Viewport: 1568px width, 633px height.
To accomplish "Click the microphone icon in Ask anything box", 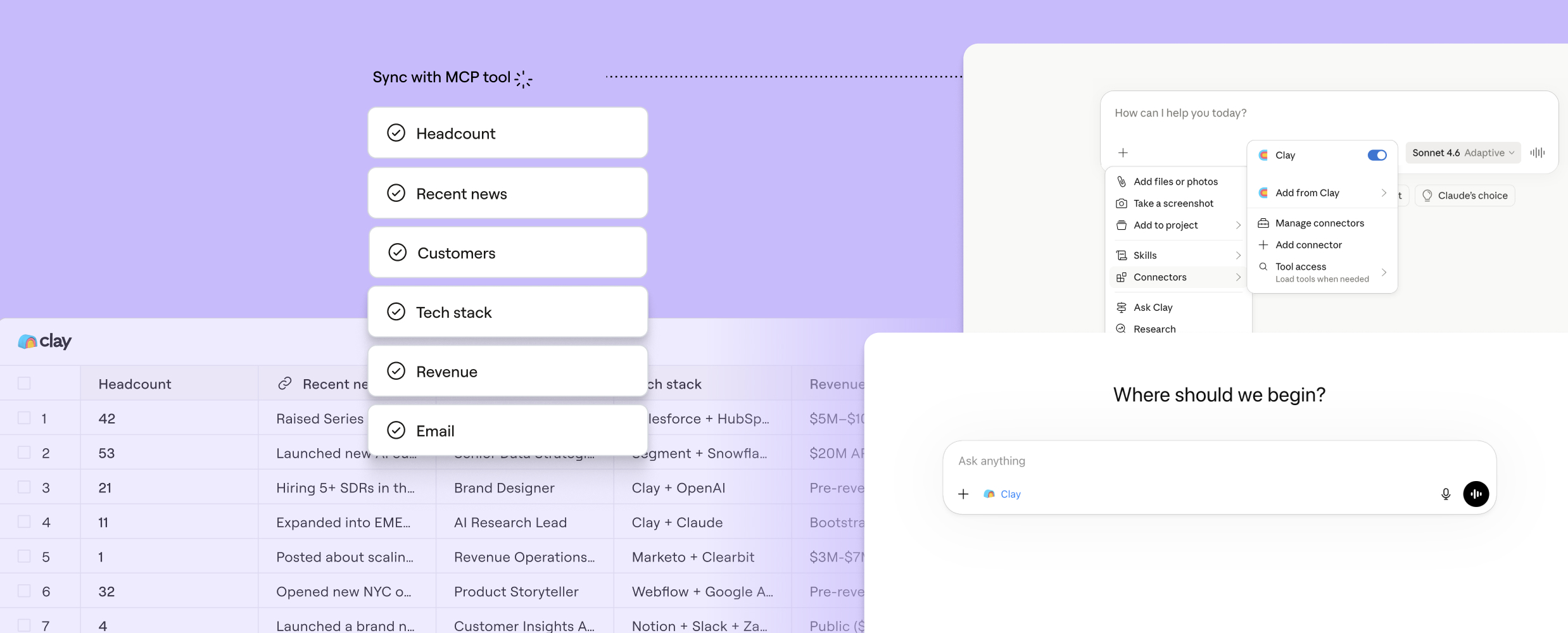I will [1446, 494].
